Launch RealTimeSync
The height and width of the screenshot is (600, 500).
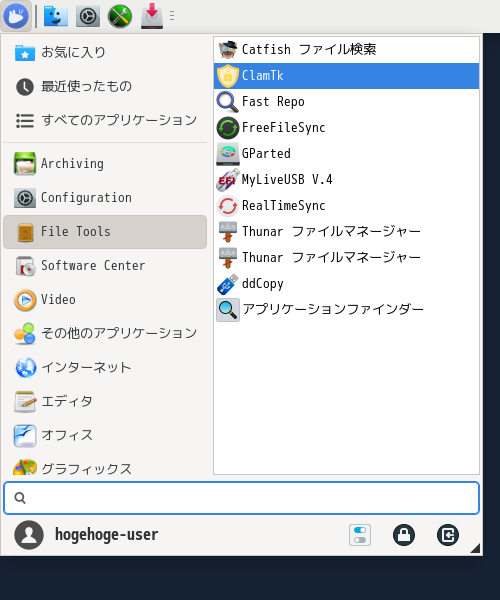coord(346,206)
